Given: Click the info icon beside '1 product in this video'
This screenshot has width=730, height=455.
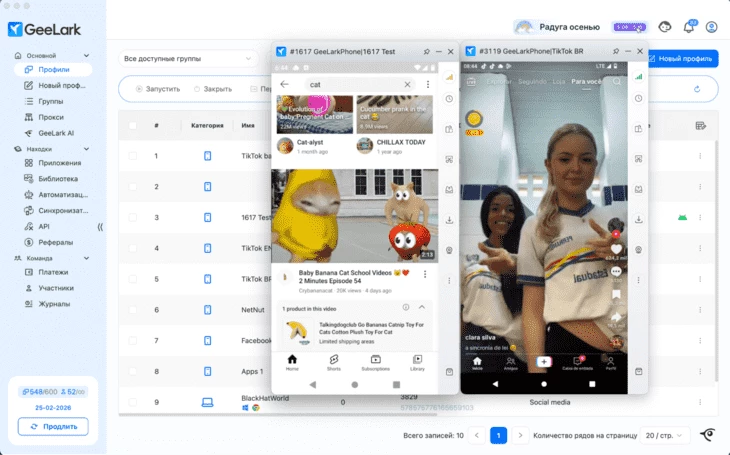Looking at the screenshot, I should coord(406,307).
